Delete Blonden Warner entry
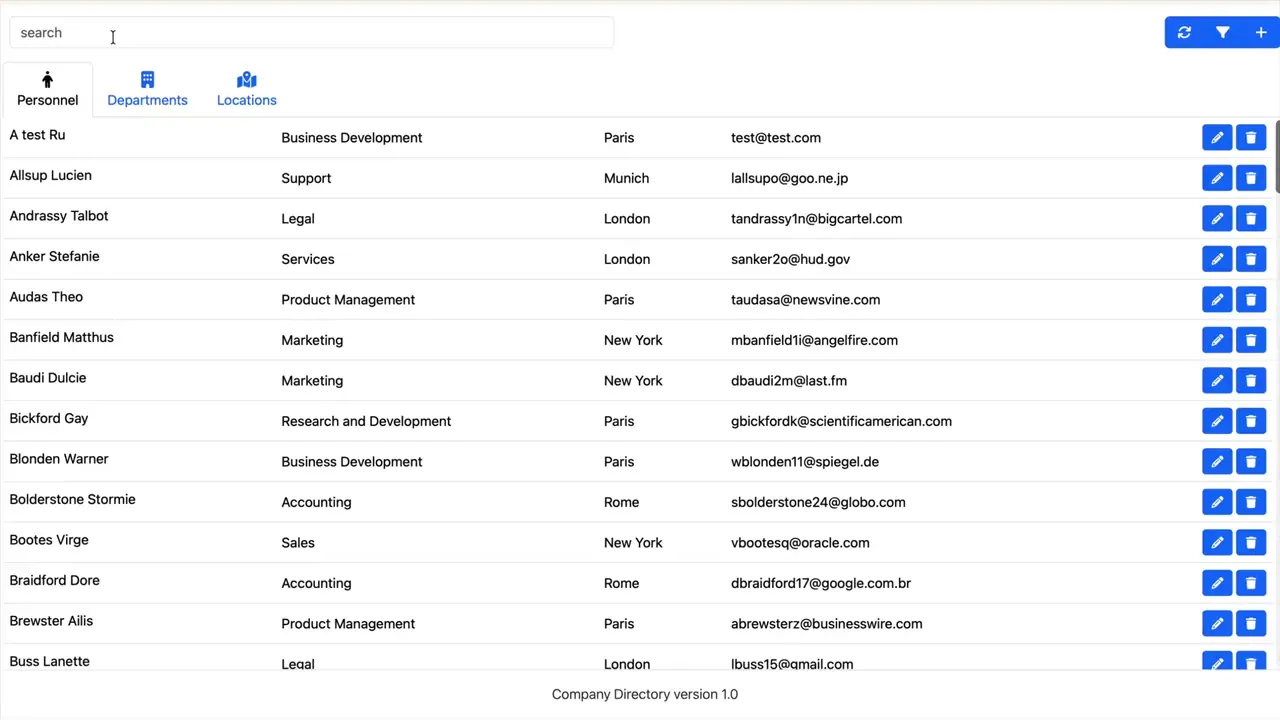 (x=1251, y=462)
